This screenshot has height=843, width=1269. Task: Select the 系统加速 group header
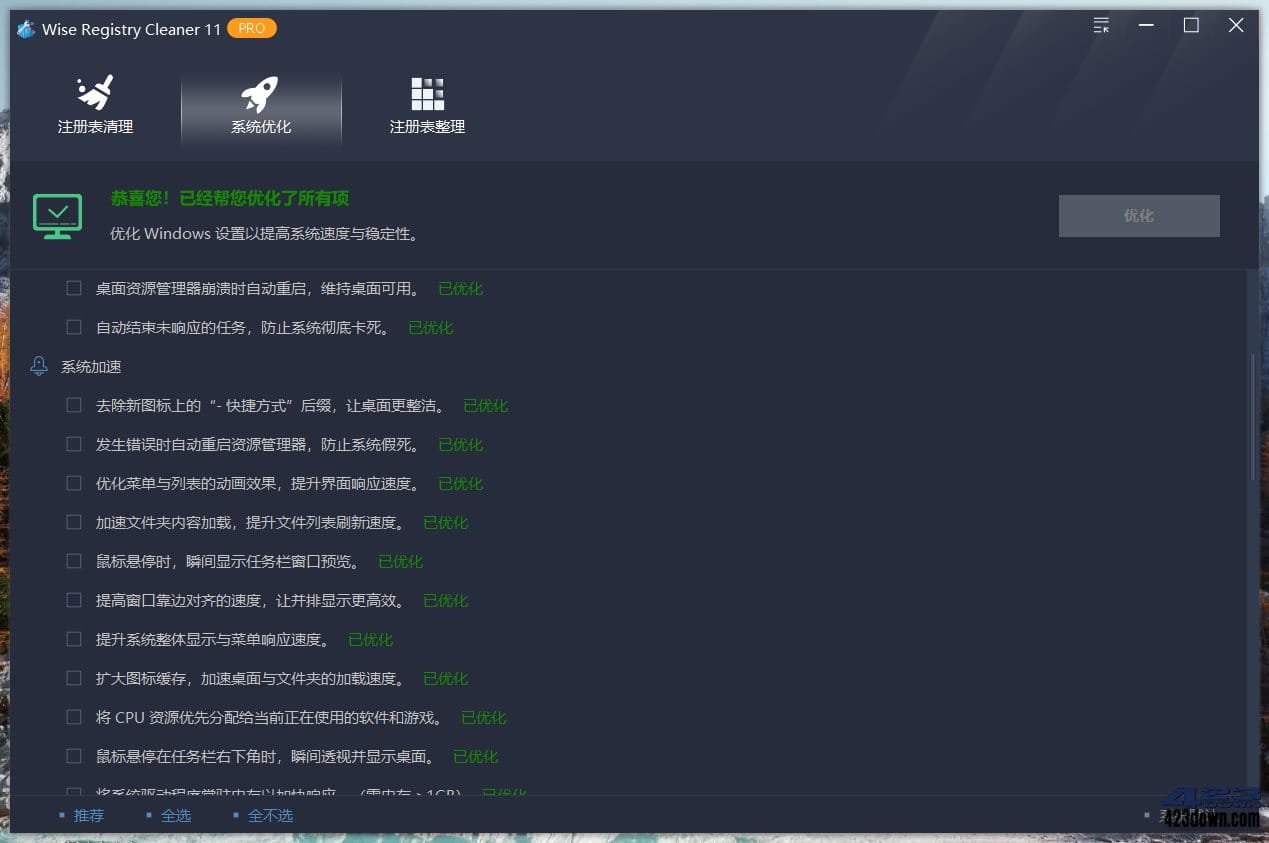pyautogui.click(x=91, y=367)
